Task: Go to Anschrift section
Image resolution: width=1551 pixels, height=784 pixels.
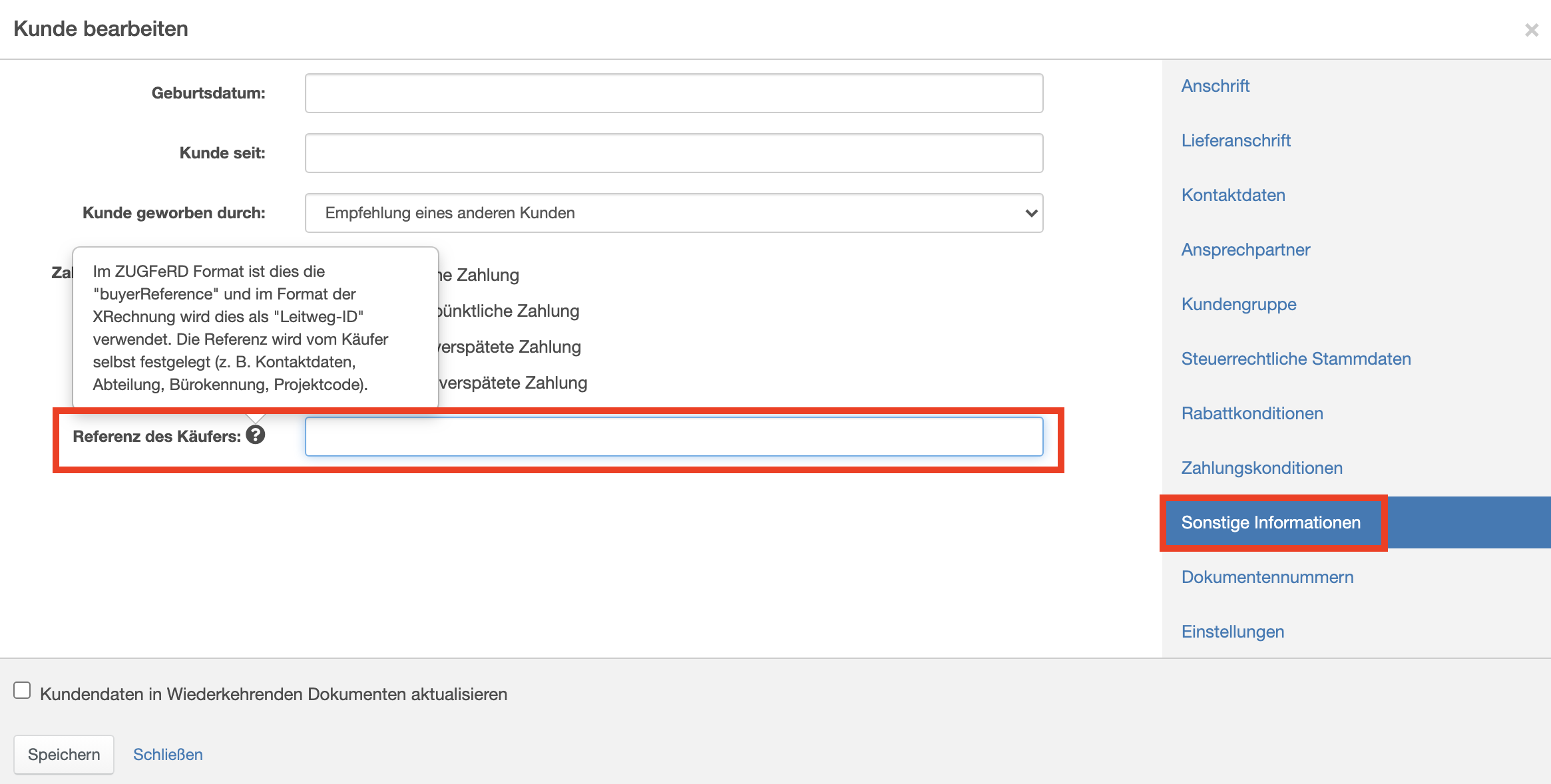Action: [x=1215, y=86]
